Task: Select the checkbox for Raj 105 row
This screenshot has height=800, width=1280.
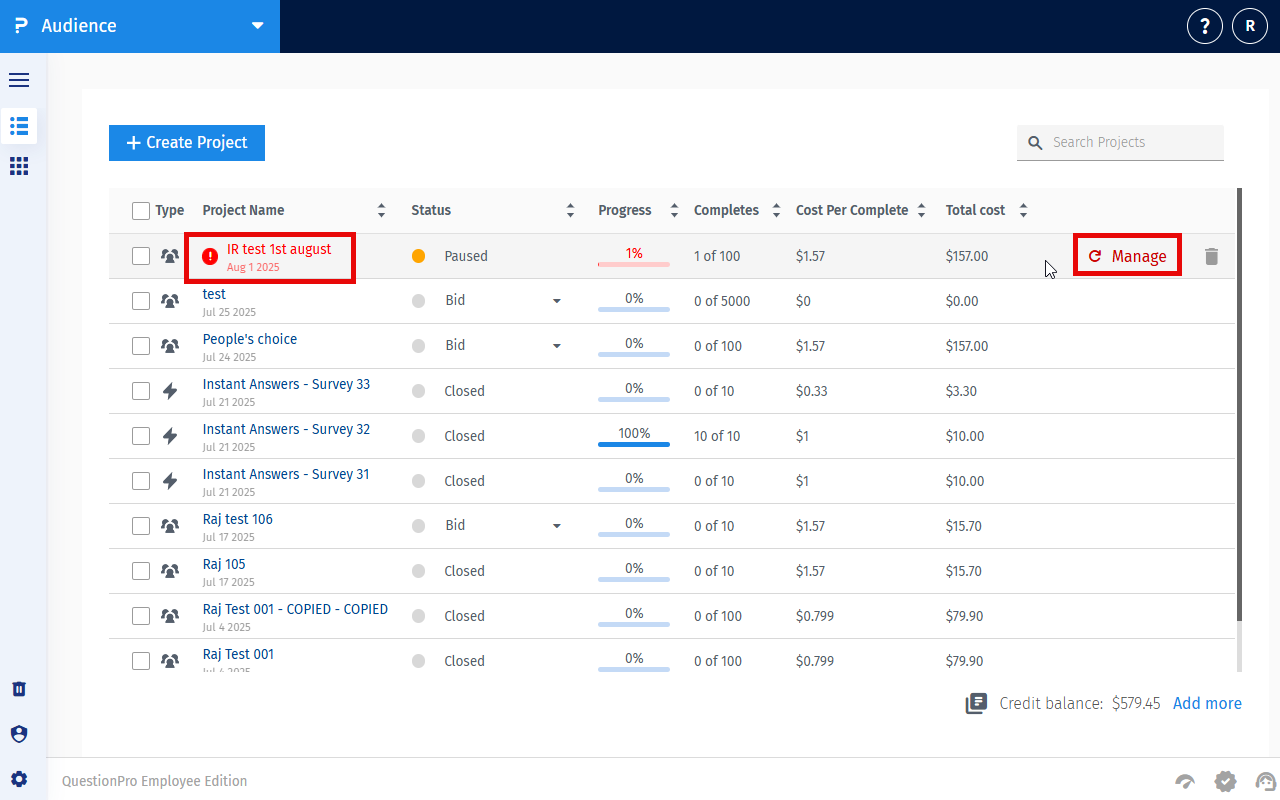Action: [141, 571]
